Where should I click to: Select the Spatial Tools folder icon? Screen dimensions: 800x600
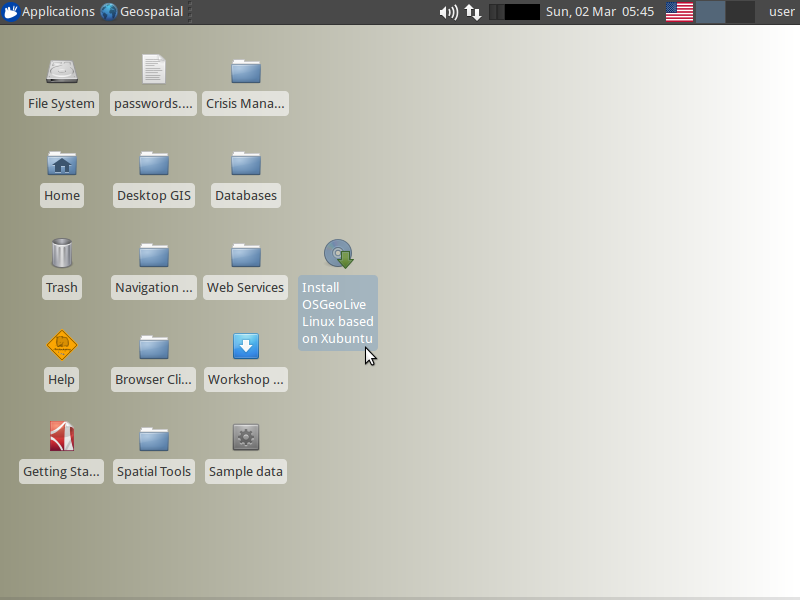[154, 439]
